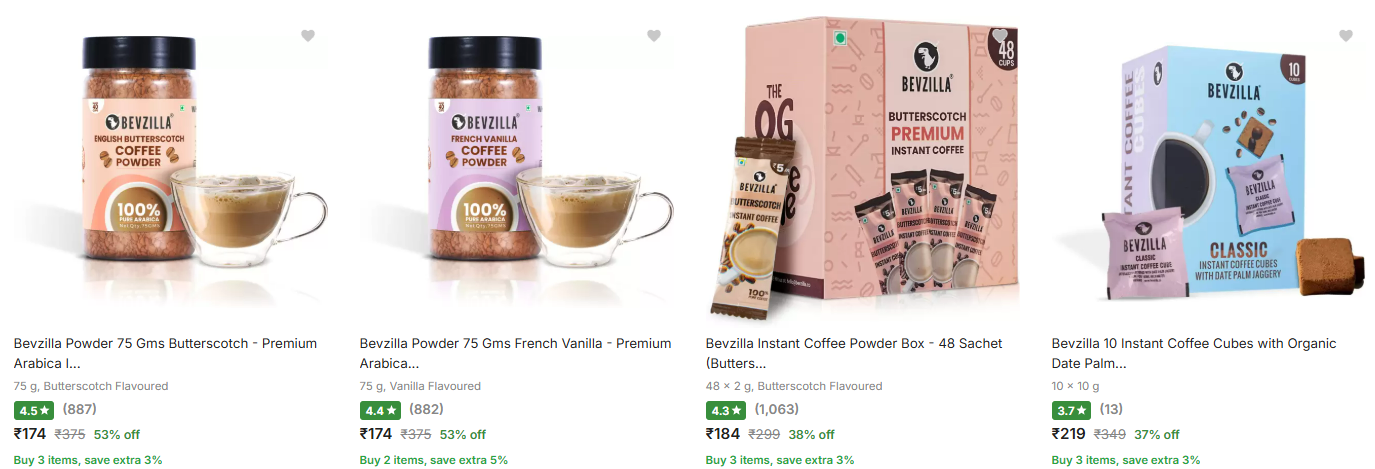Tap the heart icon on French Vanilla jar
1375x469 pixels.
pos(654,36)
